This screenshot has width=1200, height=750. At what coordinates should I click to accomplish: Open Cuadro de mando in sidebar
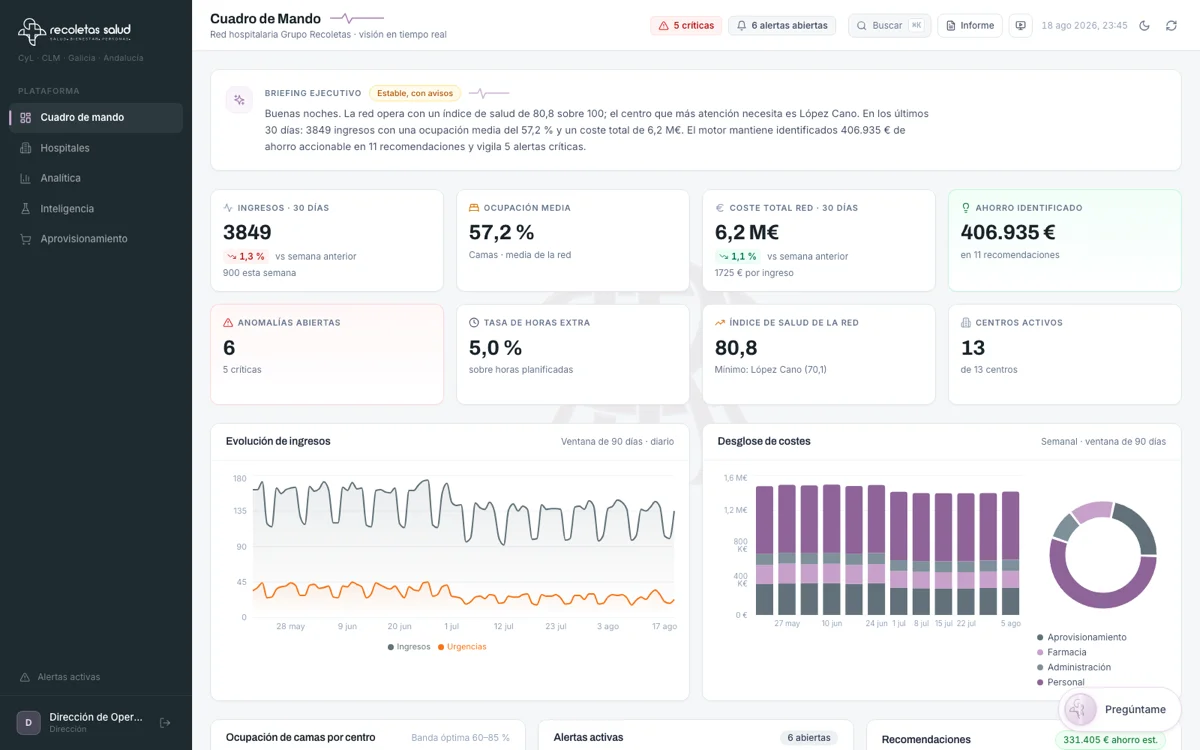[96, 118]
